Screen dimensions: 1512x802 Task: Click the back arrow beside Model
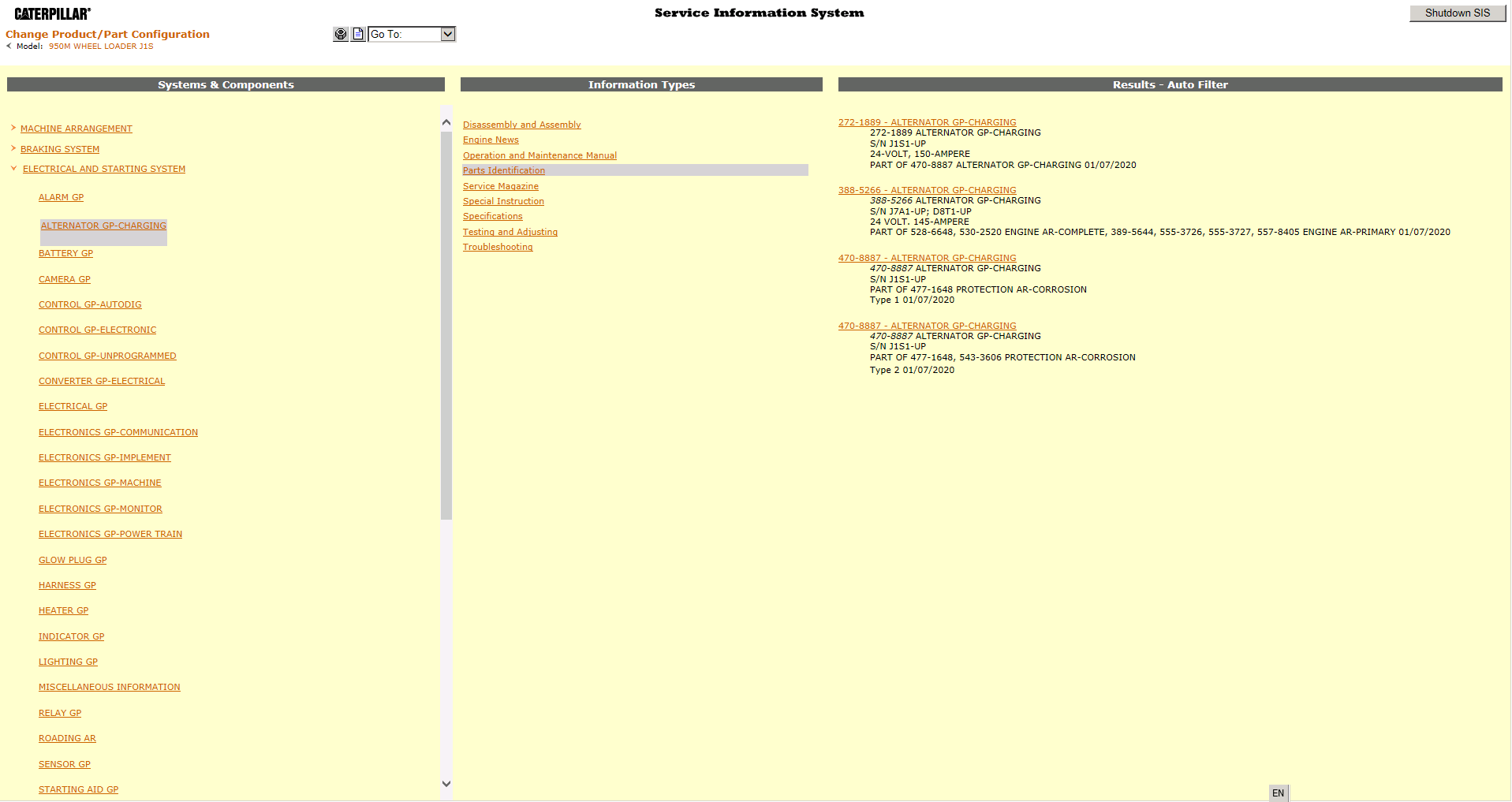coord(9,46)
